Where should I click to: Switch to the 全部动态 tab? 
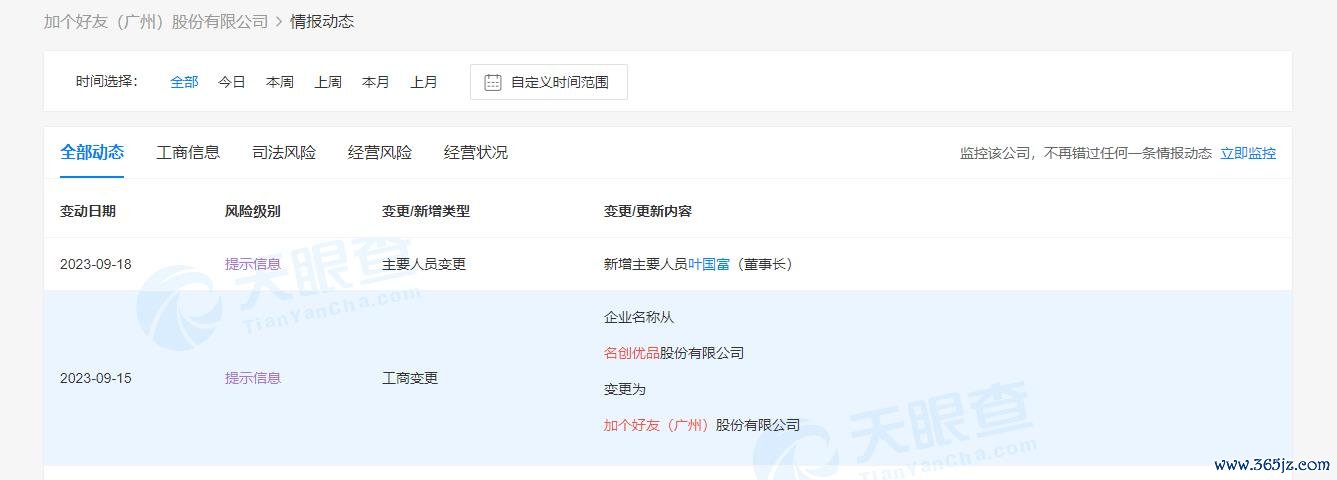92,152
